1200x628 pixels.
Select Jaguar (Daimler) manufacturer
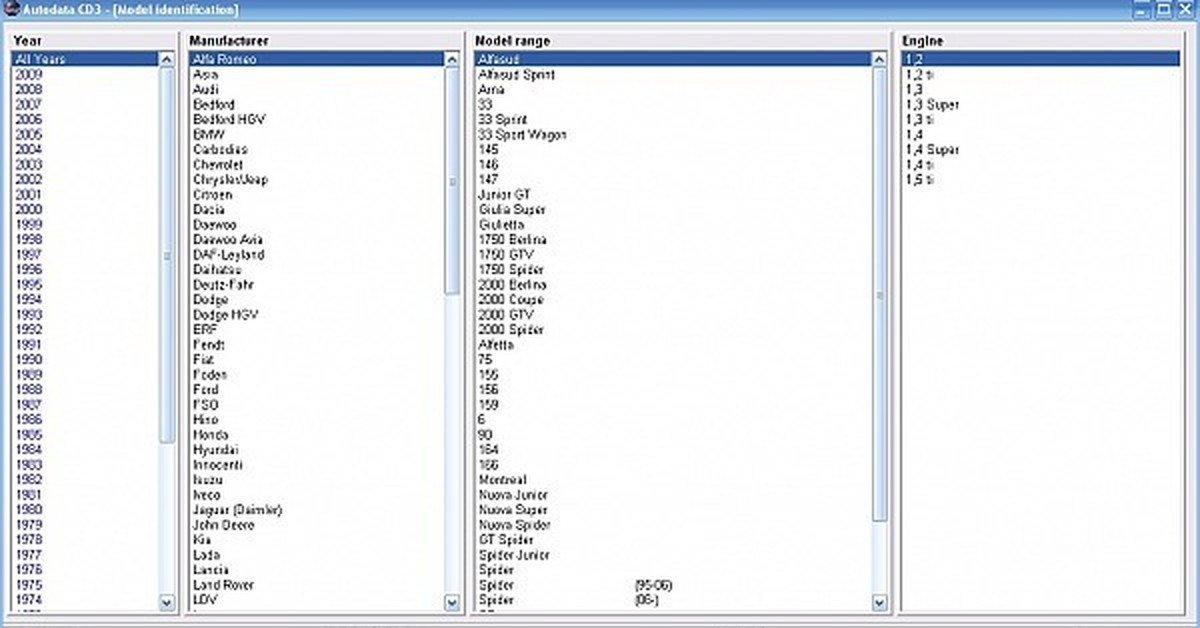pos(238,510)
